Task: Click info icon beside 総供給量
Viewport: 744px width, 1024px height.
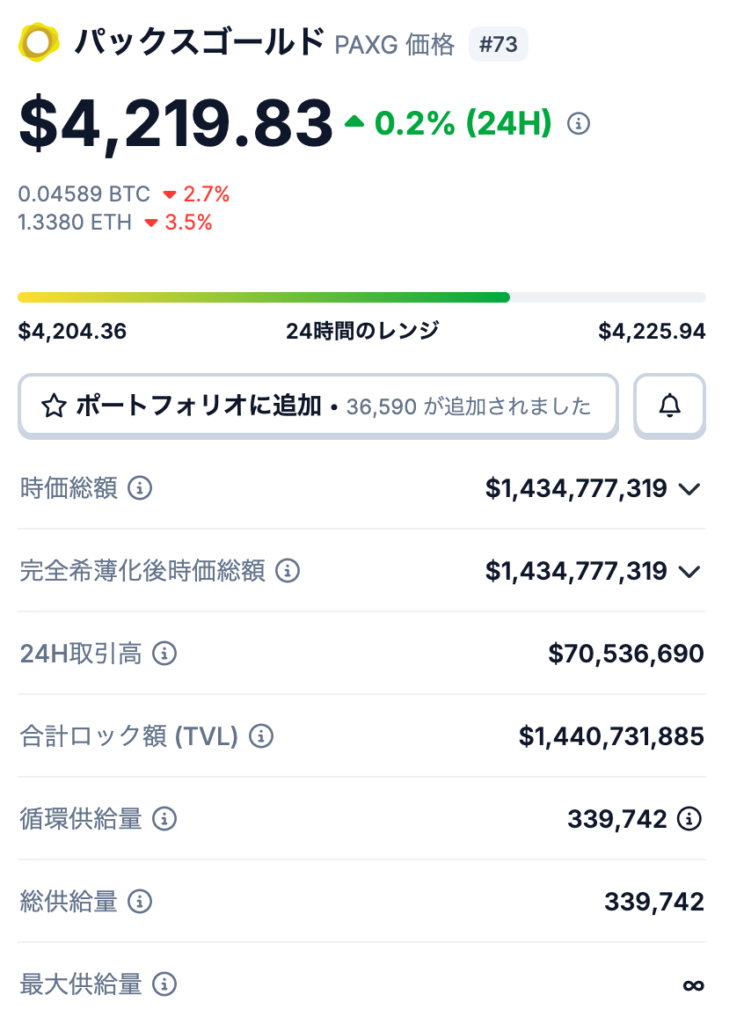Action: pyautogui.click(x=141, y=902)
